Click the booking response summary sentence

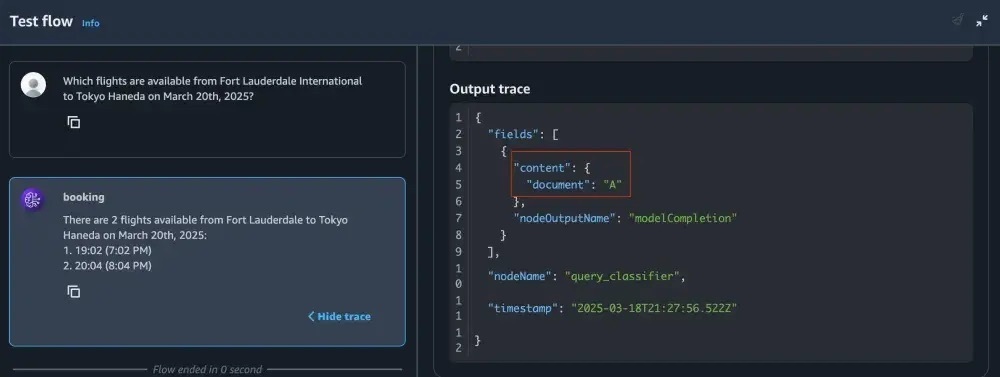(205, 228)
